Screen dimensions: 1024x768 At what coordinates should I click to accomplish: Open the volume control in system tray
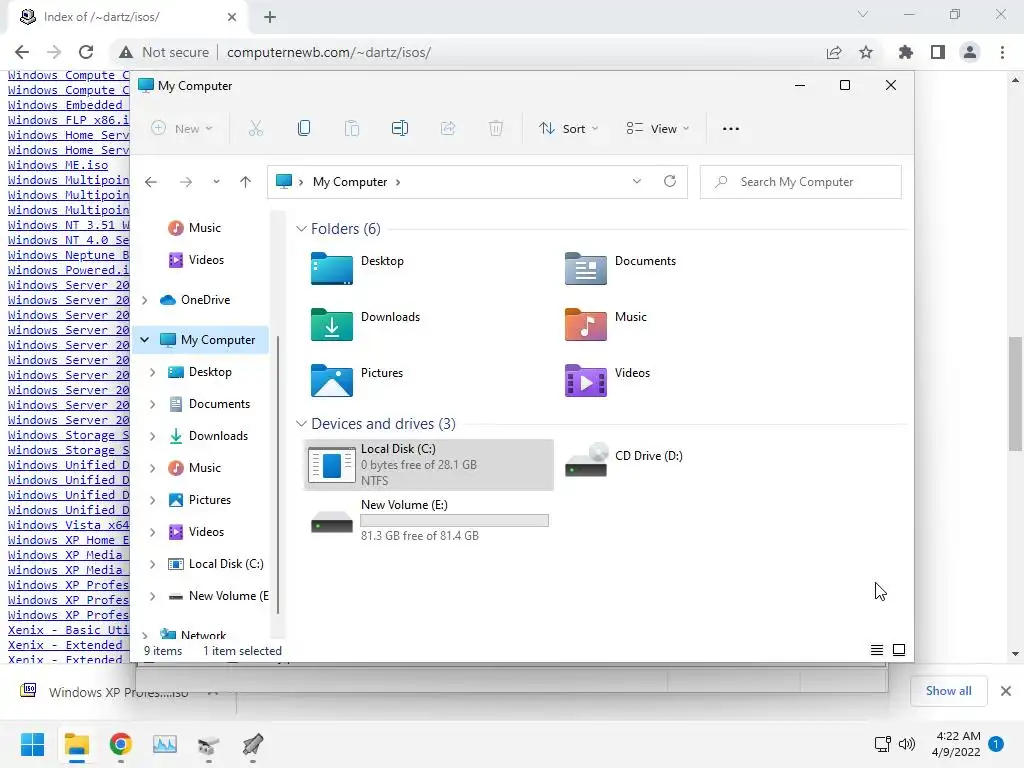pyautogui.click(x=906, y=744)
